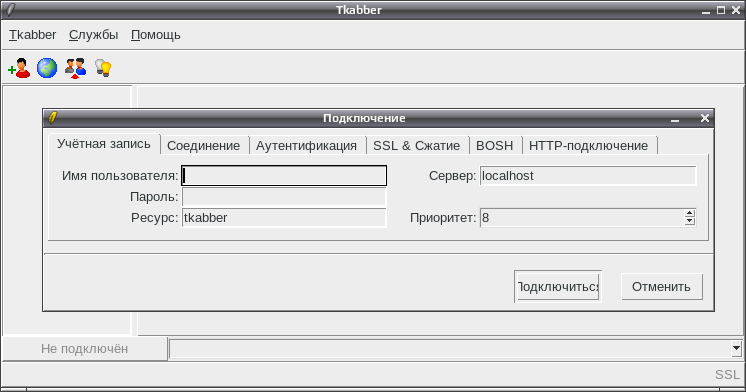Image resolution: width=746 pixels, height=392 pixels.
Task: Open the Помощь menu
Action: pos(156,35)
